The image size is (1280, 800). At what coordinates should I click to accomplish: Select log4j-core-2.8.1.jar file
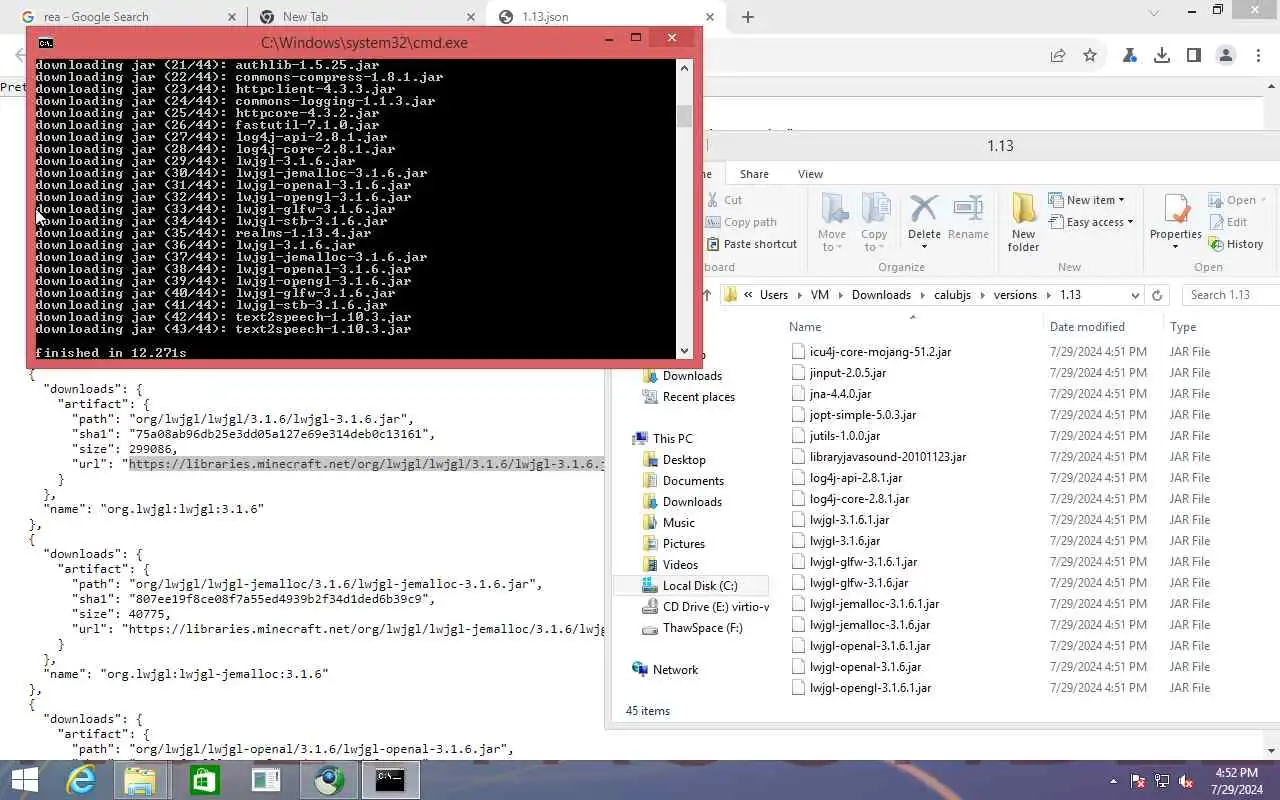(859, 499)
